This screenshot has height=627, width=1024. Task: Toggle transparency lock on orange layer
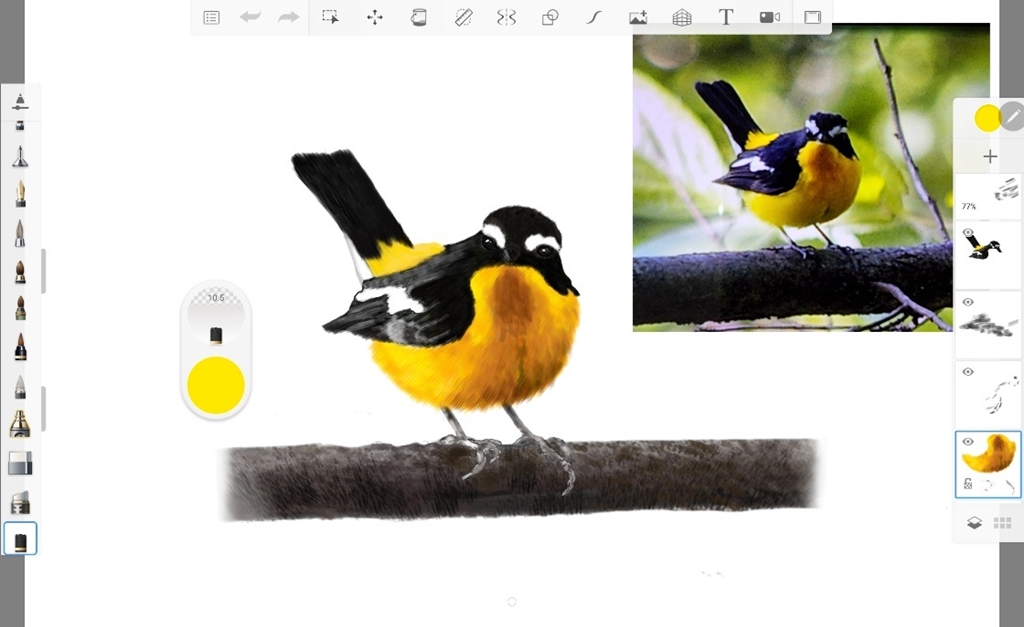968,484
